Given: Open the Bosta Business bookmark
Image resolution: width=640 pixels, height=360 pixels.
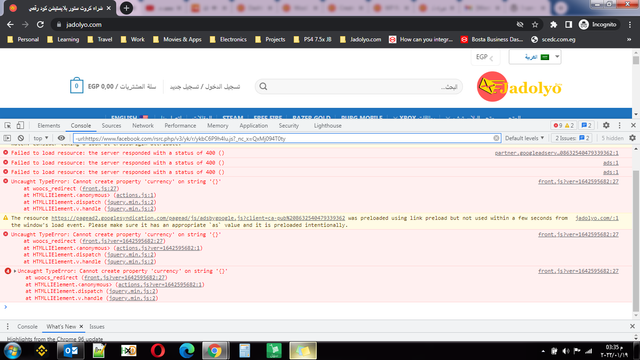Looking at the screenshot, I should pos(492,39).
